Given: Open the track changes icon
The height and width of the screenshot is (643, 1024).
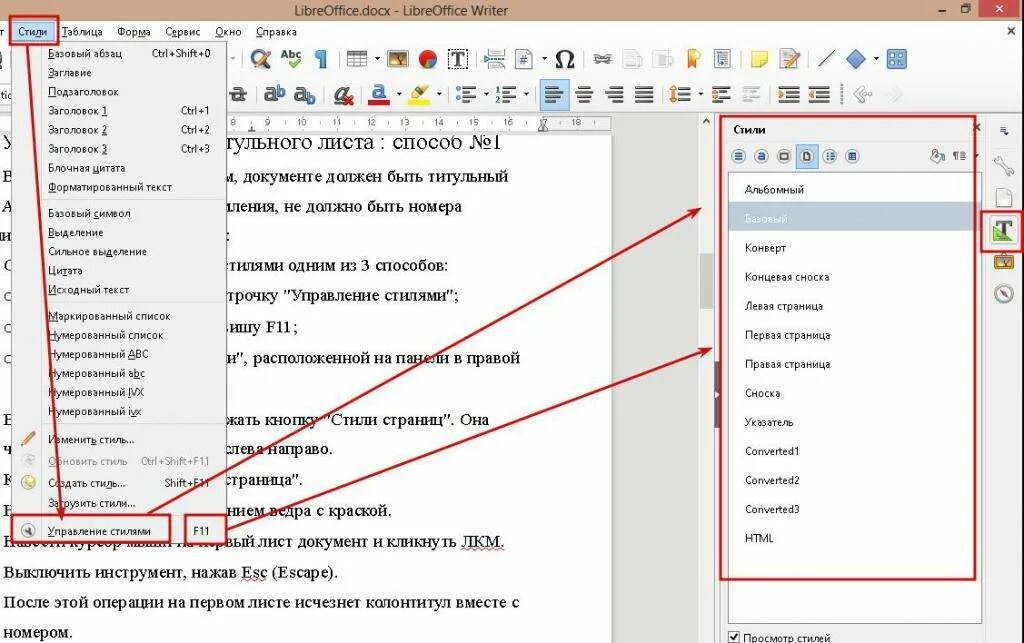Looking at the screenshot, I should pos(790,59).
